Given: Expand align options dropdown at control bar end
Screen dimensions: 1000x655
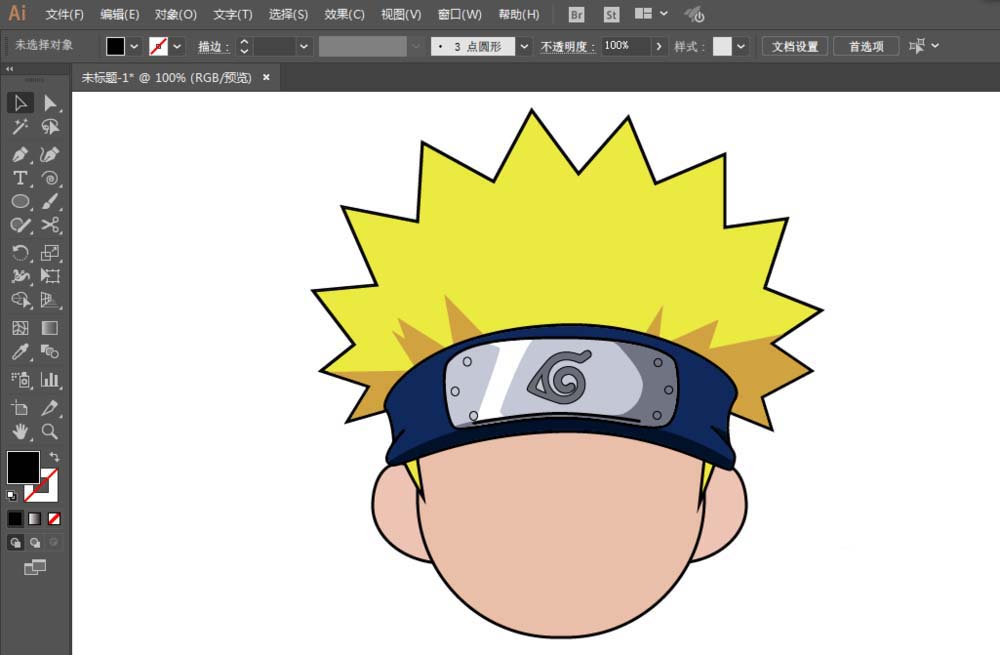Looking at the screenshot, I should (935, 46).
